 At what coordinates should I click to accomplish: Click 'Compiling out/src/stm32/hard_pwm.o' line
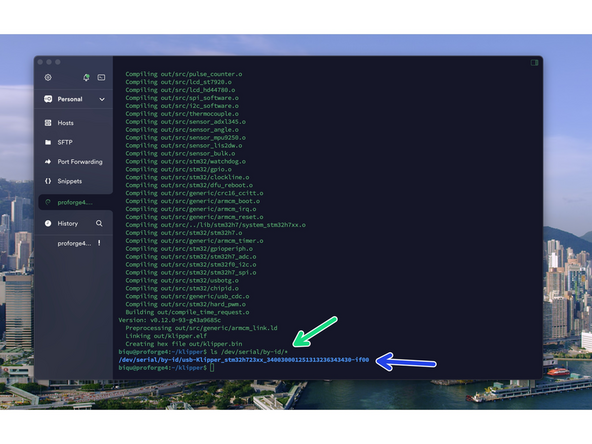point(186,304)
